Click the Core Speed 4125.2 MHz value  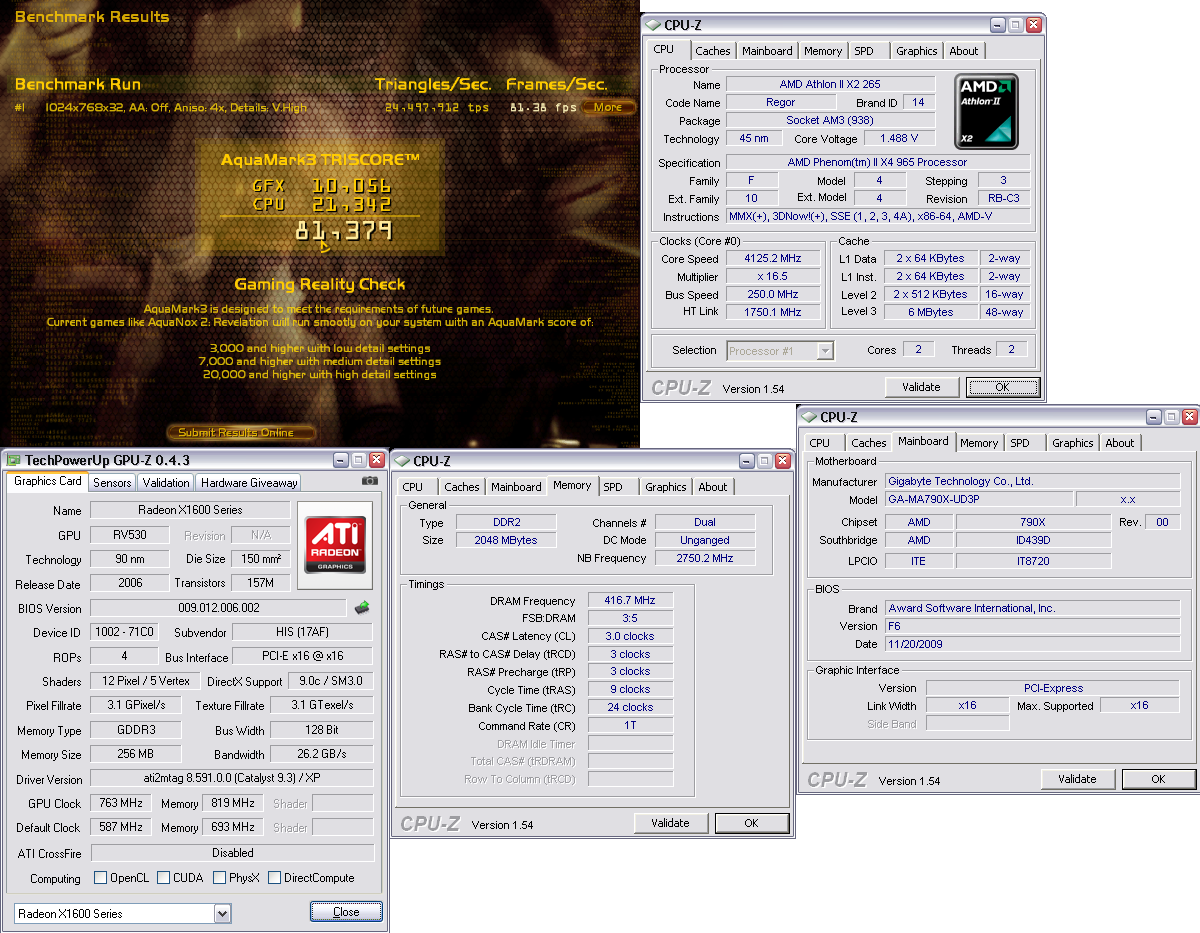click(x=773, y=259)
